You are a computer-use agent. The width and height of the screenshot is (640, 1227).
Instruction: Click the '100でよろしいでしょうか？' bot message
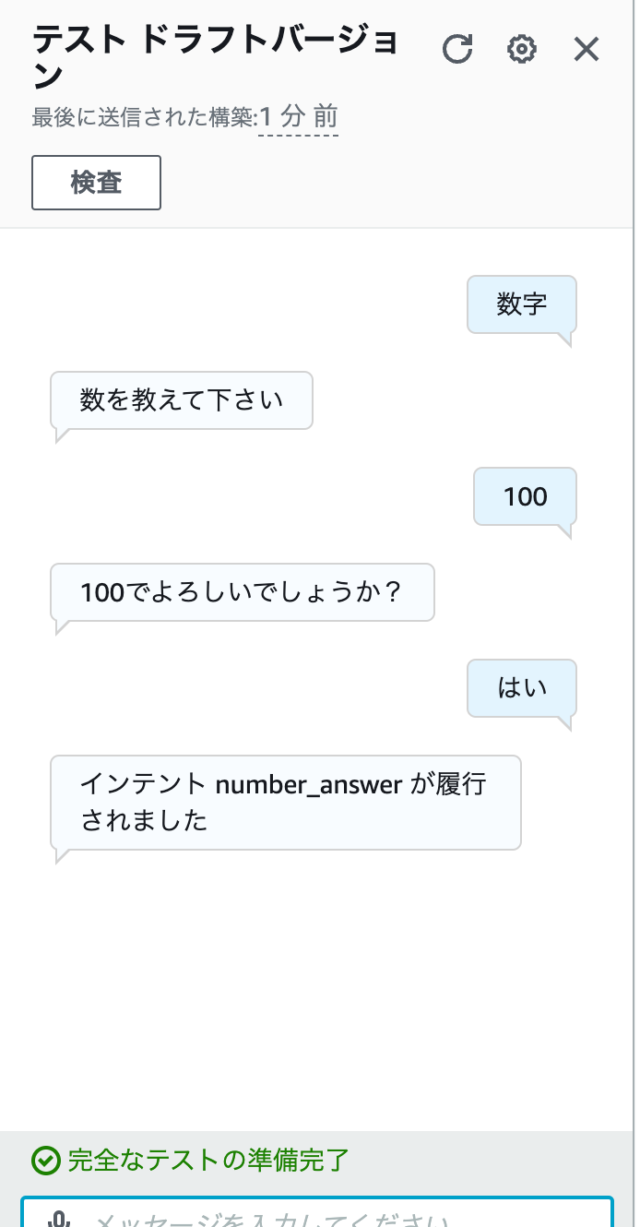click(241, 592)
